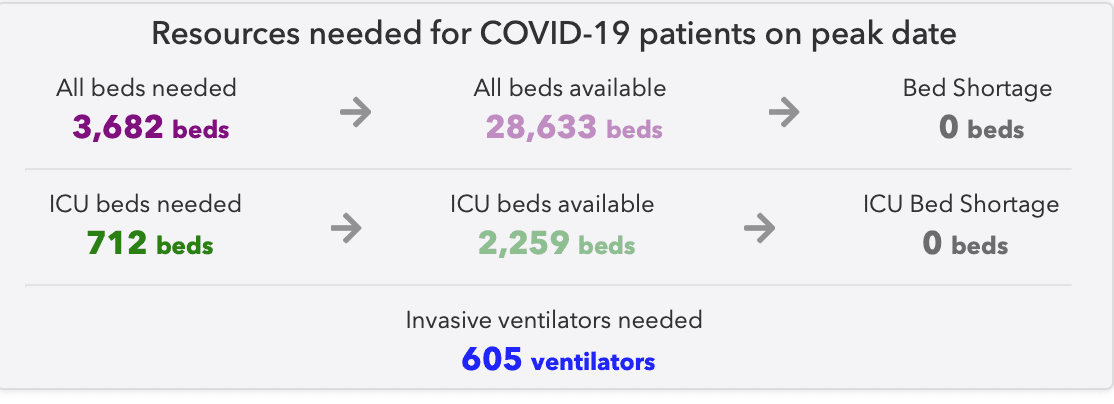Select the 605 ventilators figure
This screenshot has height=404, width=1114.
coord(558,359)
